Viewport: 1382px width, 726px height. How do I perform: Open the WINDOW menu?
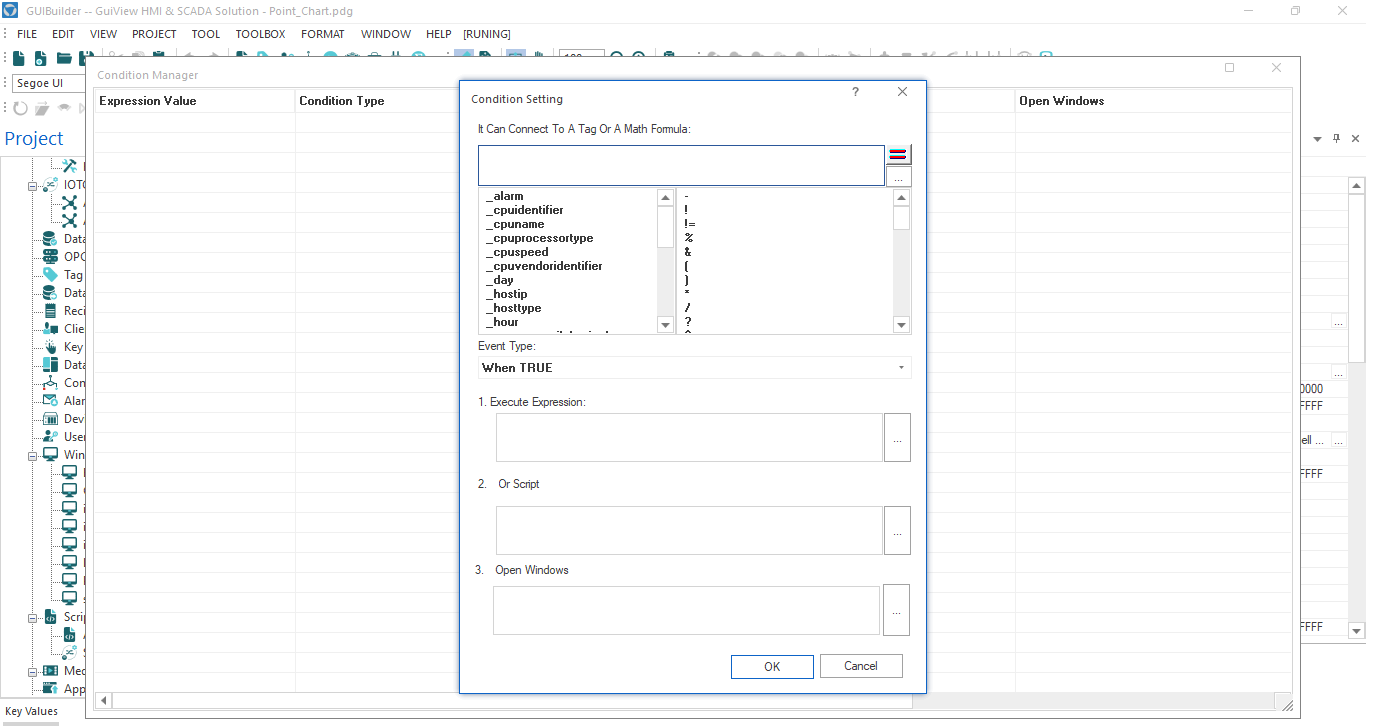point(386,34)
